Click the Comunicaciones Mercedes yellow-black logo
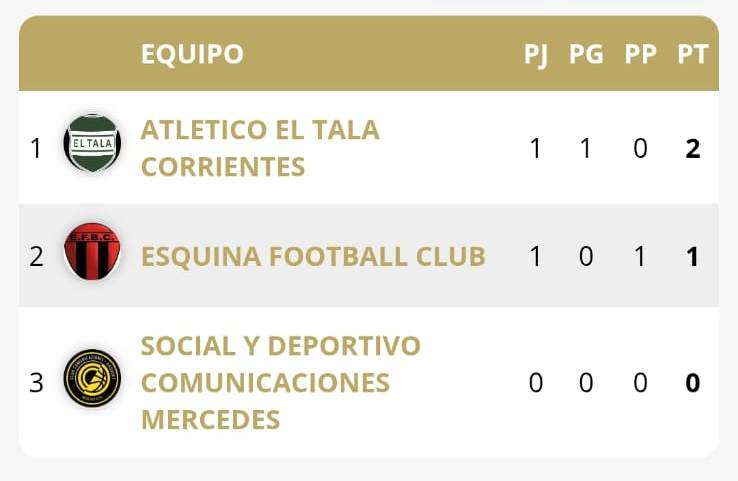The width and height of the screenshot is (738, 481). (92, 377)
